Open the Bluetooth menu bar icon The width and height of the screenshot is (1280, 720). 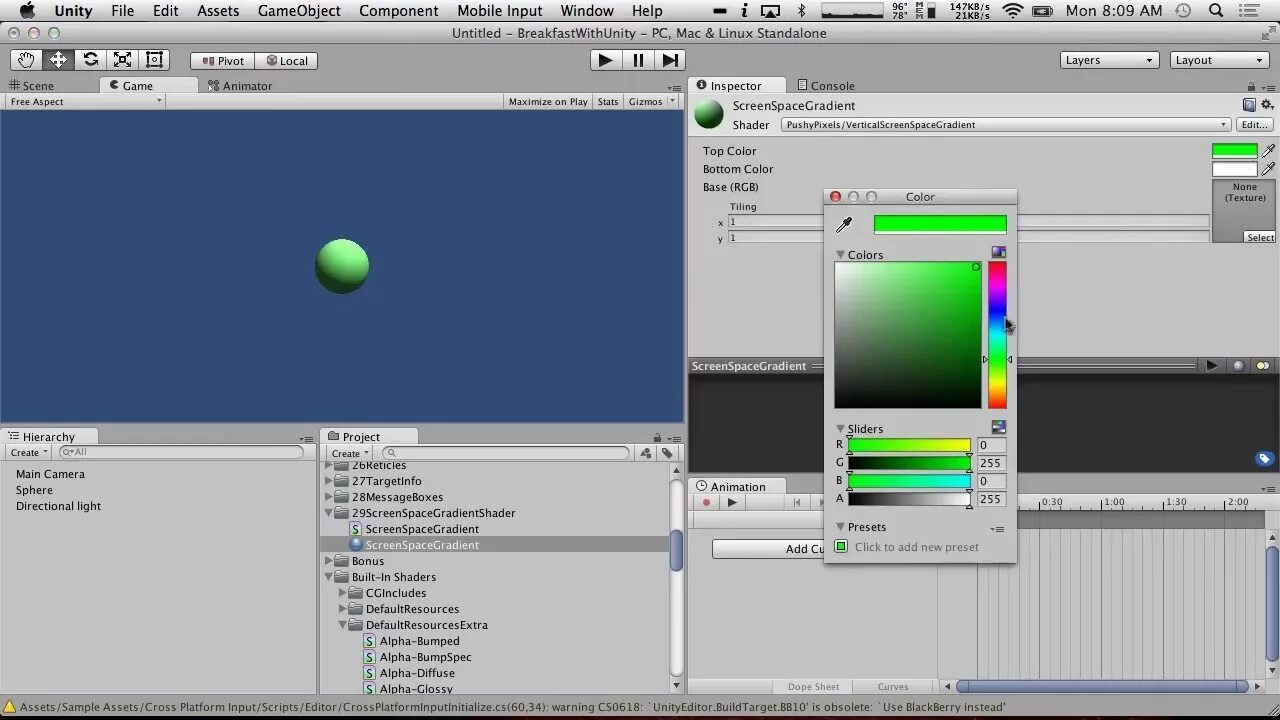coord(801,11)
